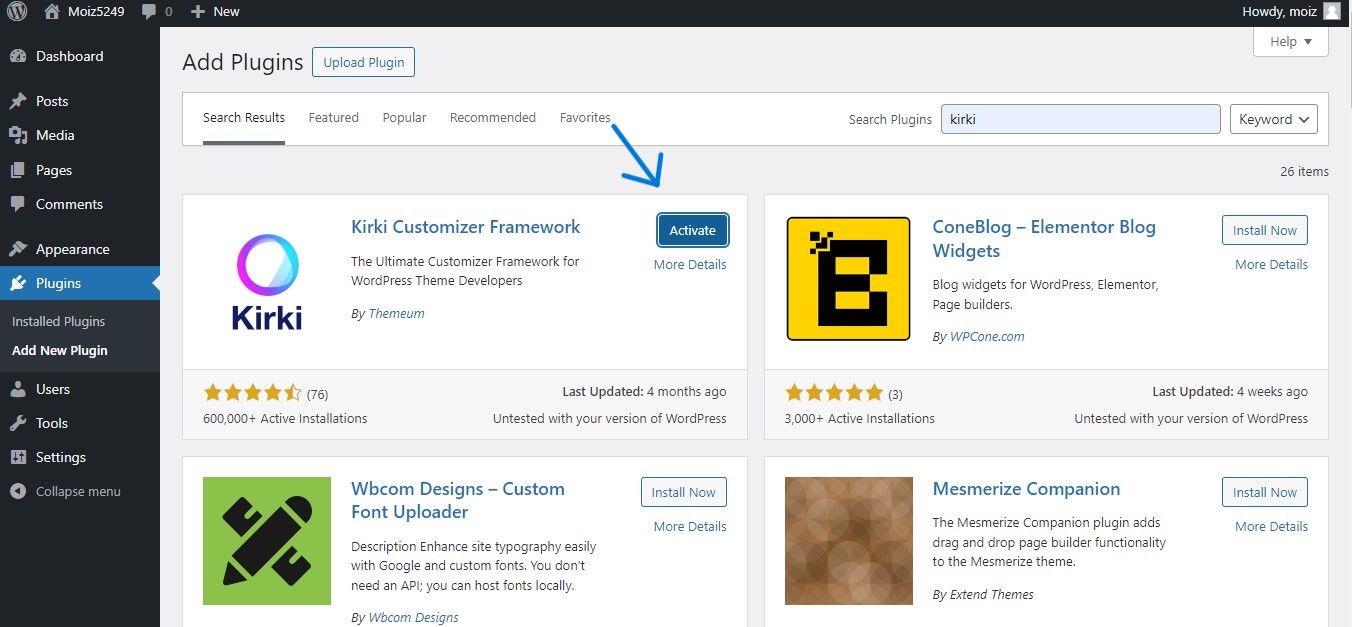
Task: Open Settings in the sidebar
Action: (x=60, y=457)
